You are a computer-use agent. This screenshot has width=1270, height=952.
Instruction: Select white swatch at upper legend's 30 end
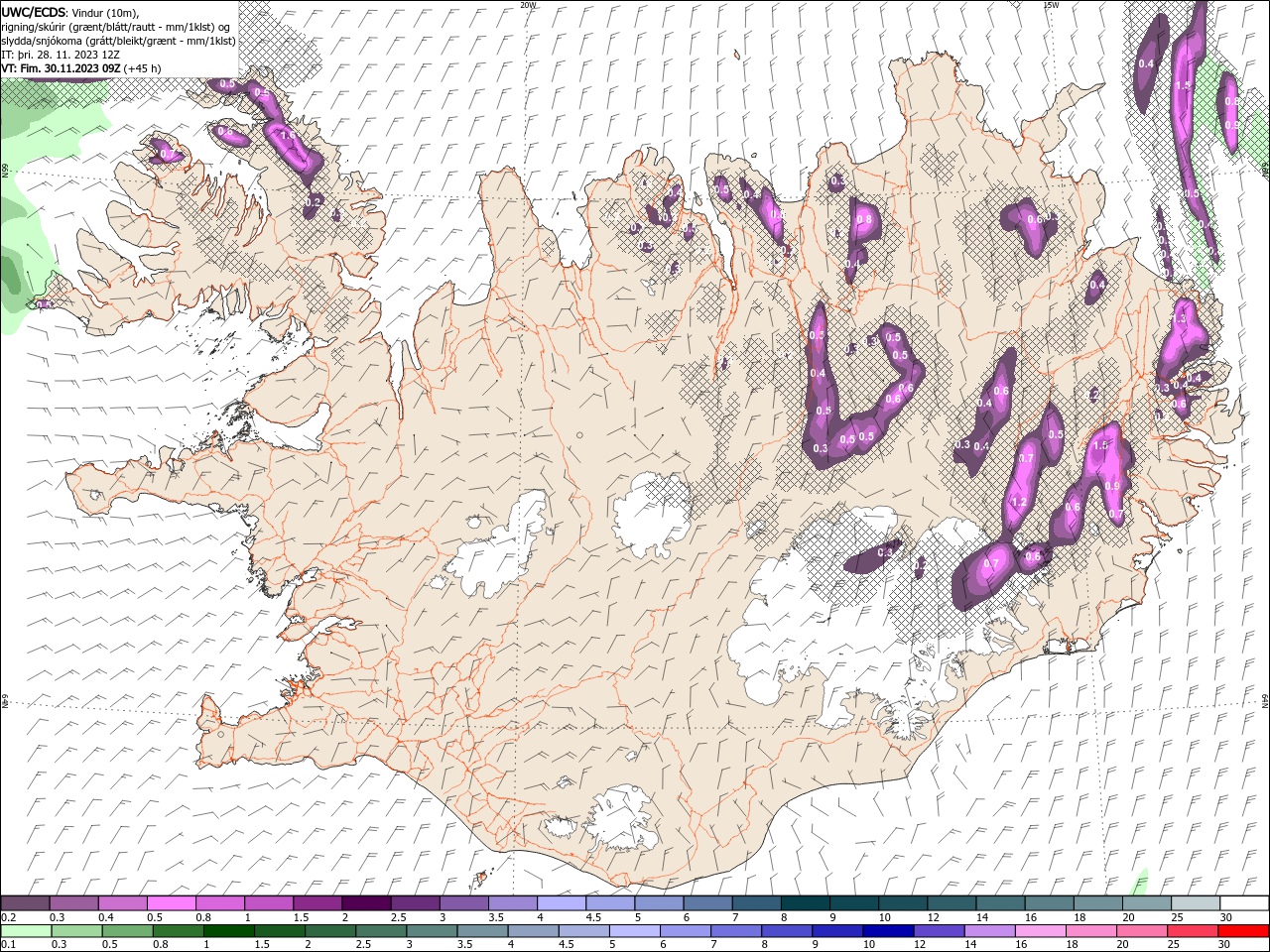(1244, 903)
